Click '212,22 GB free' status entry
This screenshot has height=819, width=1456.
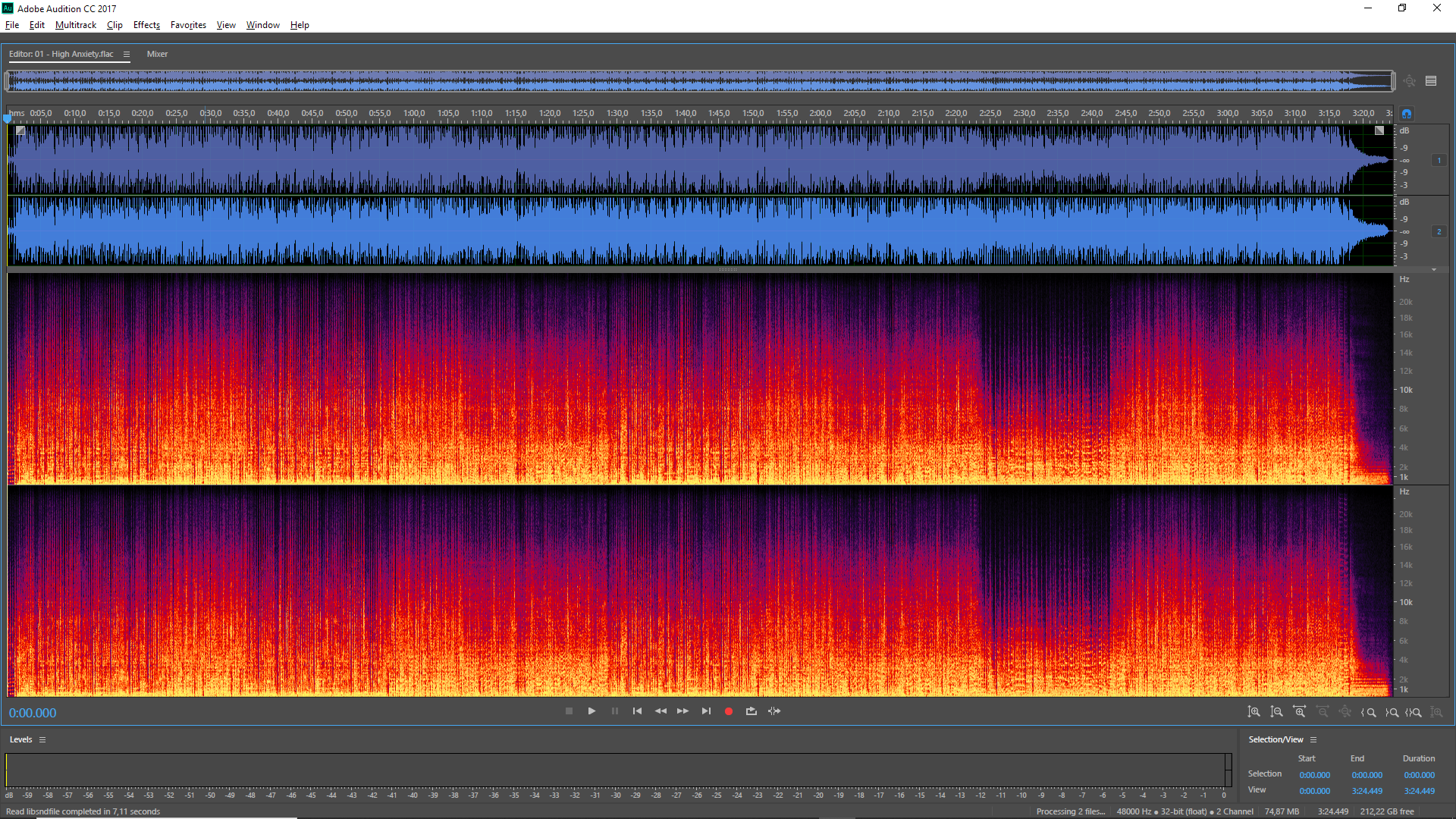pyautogui.click(x=1387, y=811)
